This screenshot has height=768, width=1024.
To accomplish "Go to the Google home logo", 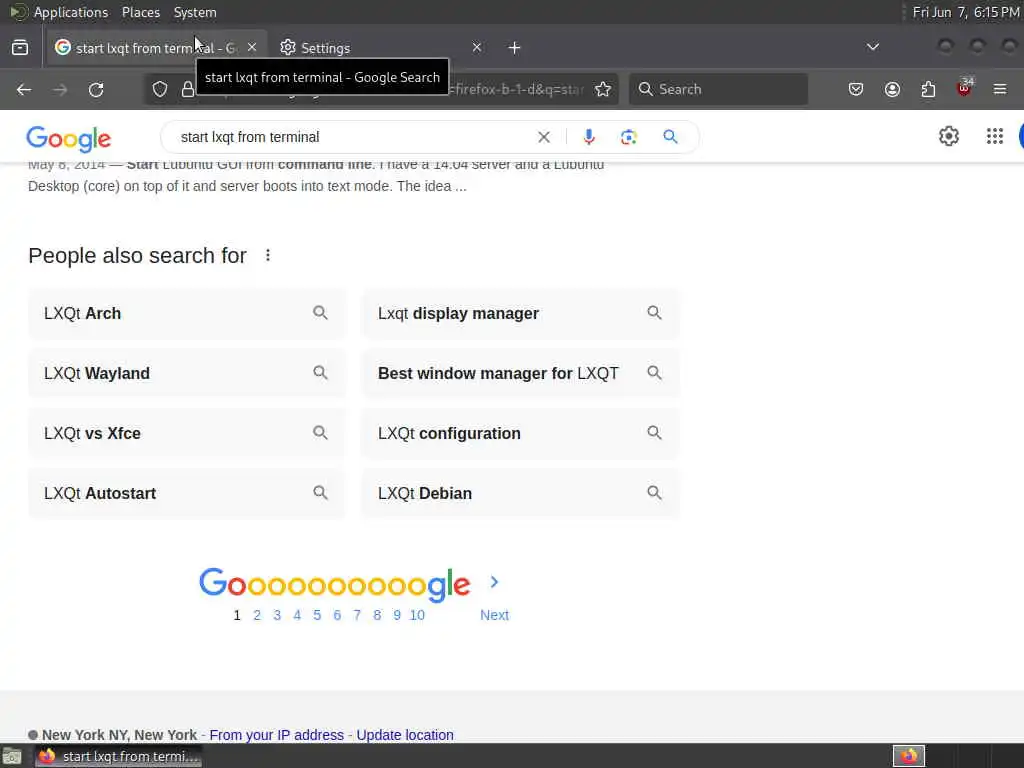I will coord(69,138).
